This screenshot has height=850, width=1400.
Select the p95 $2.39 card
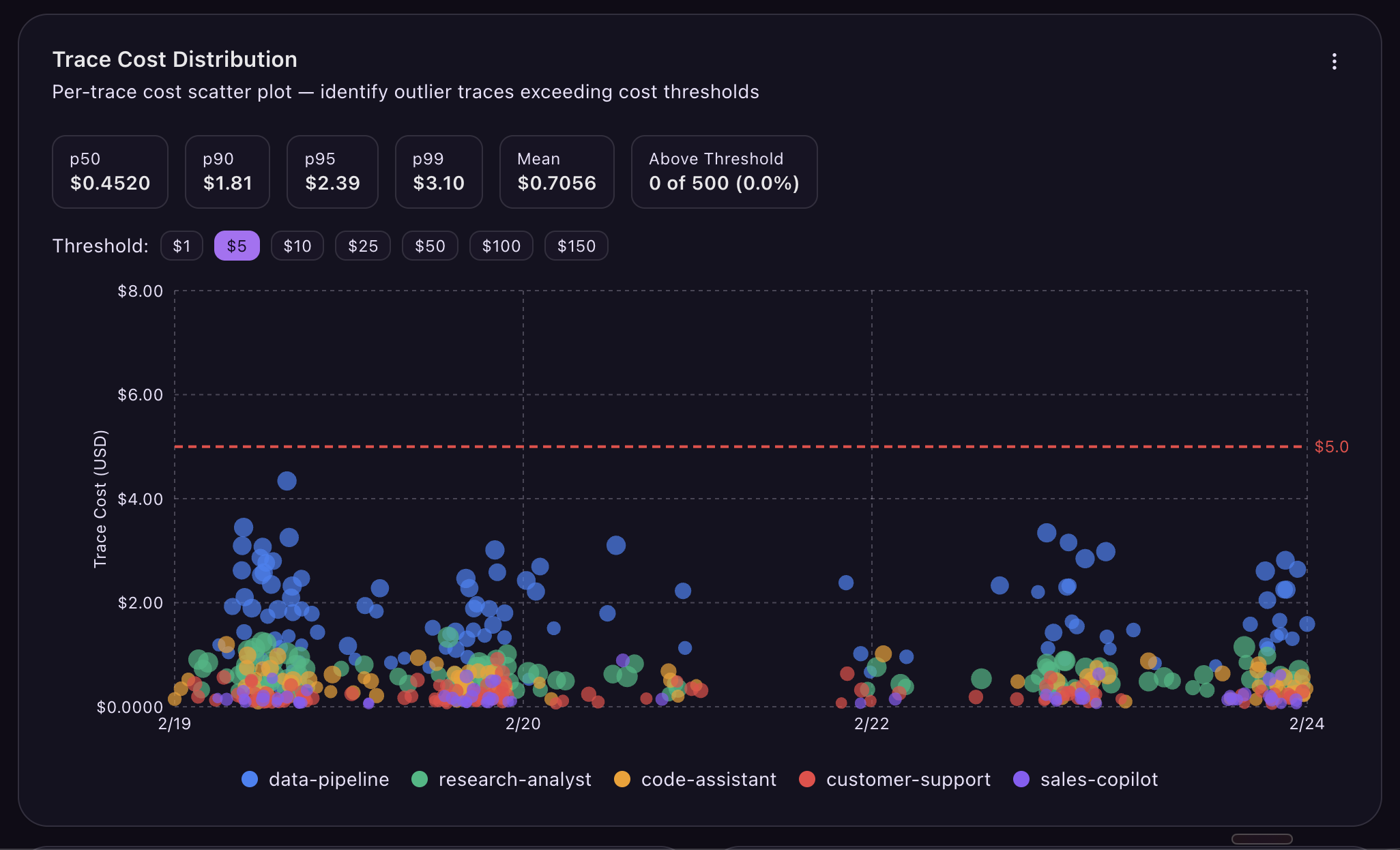pos(332,172)
